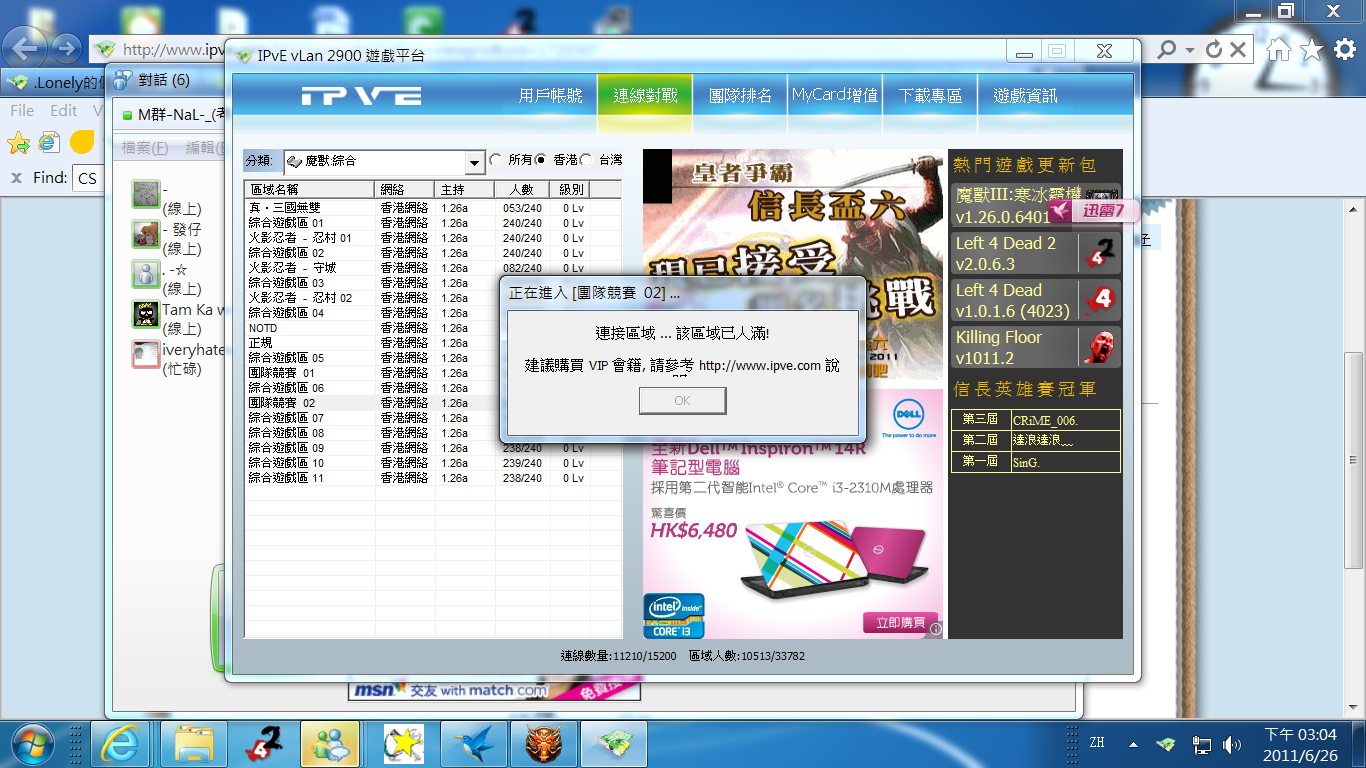Switch to the 團隊排名 tab
The image size is (1366, 768).
coord(740,96)
